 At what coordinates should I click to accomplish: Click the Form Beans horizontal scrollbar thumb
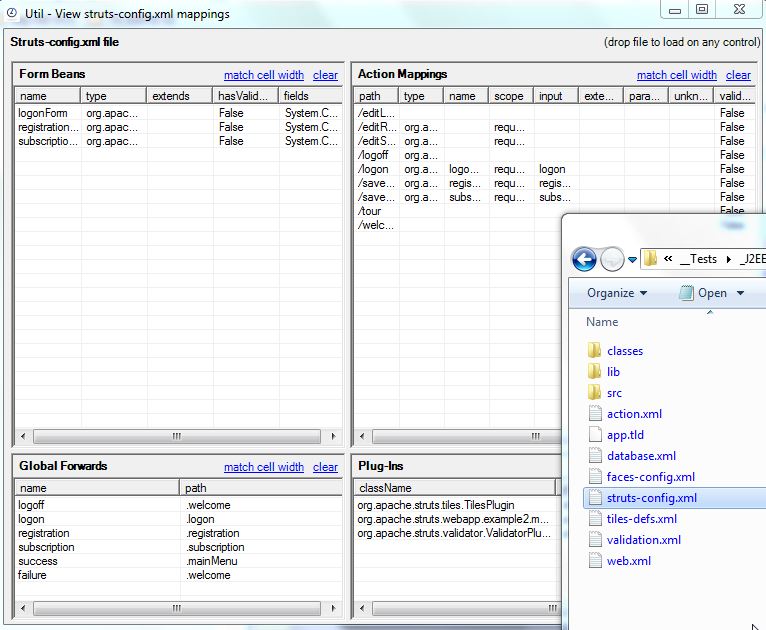(x=177, y=436)
